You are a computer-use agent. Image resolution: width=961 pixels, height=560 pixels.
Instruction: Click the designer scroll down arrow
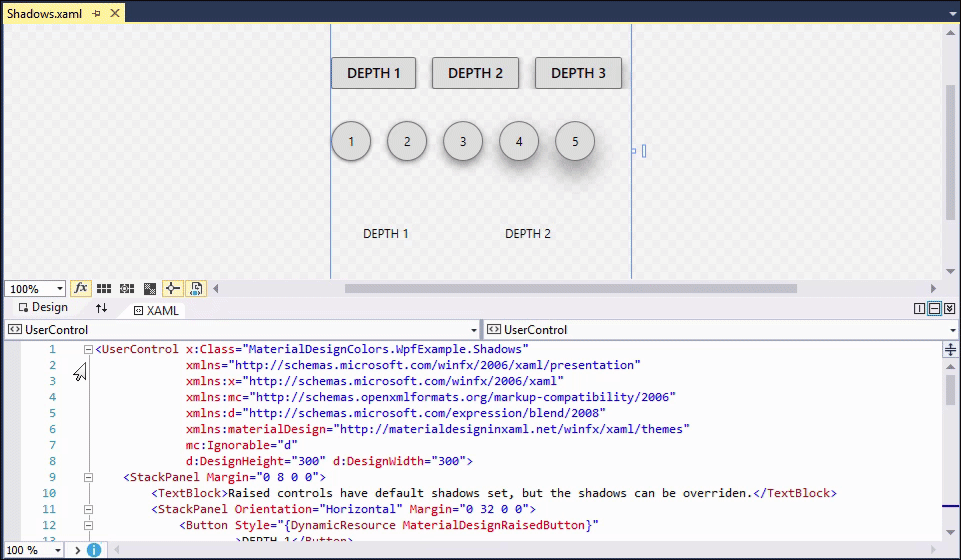(x=950, y=271)
